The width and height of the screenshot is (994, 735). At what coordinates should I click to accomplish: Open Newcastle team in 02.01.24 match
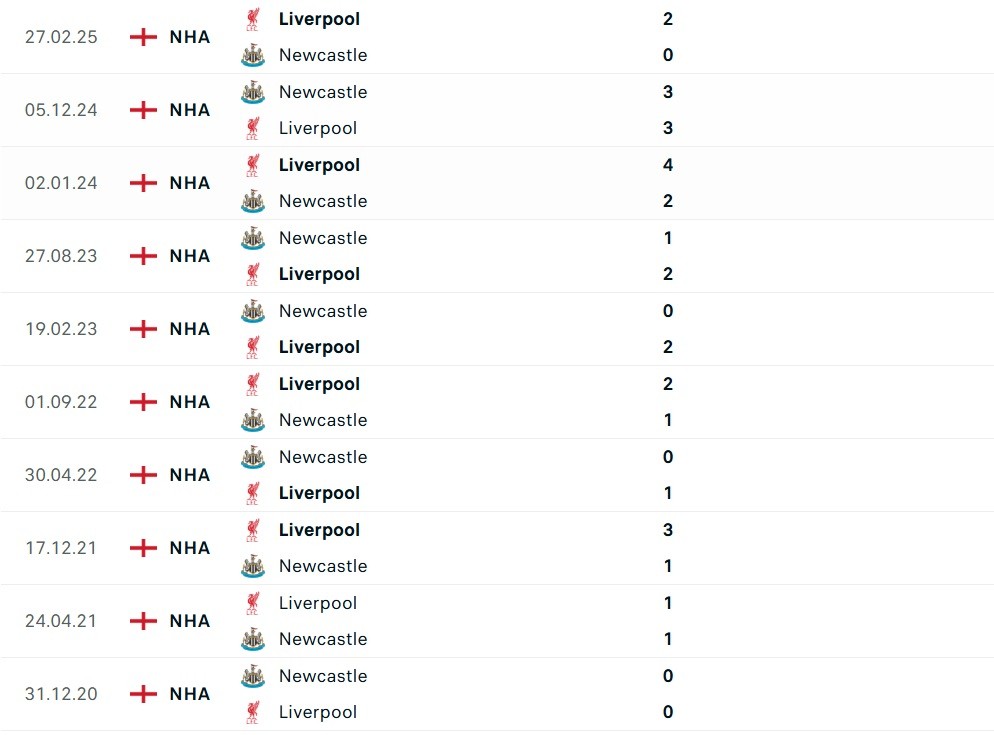(322, 201)
